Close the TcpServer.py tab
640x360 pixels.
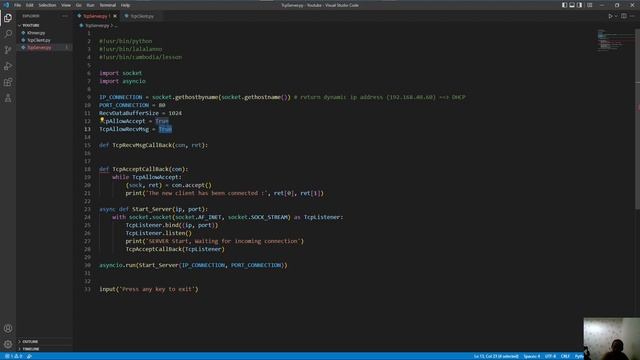click(115, 16)
